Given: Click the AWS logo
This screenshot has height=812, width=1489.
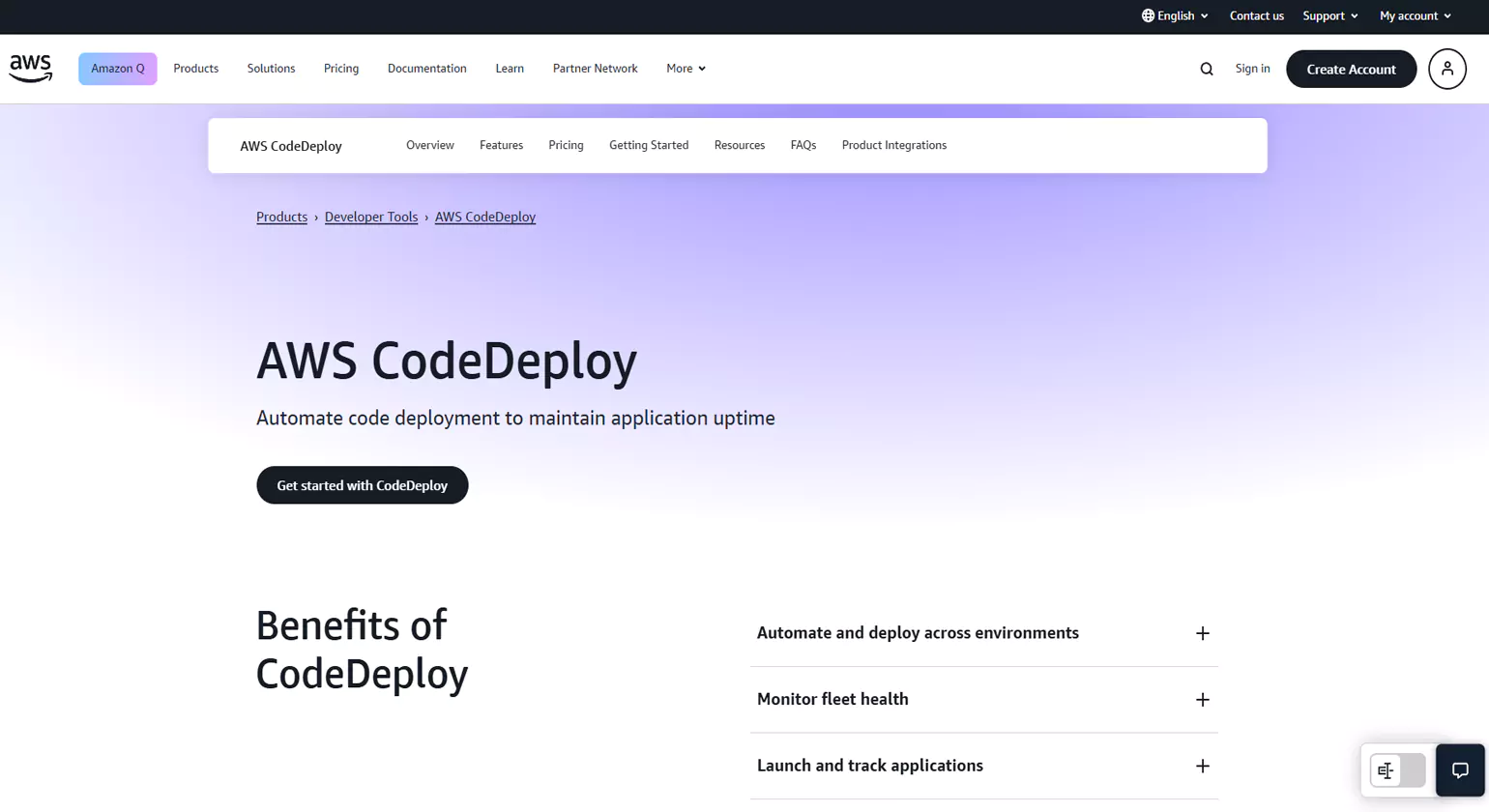Looking at the screenshot, I should 31,68.
